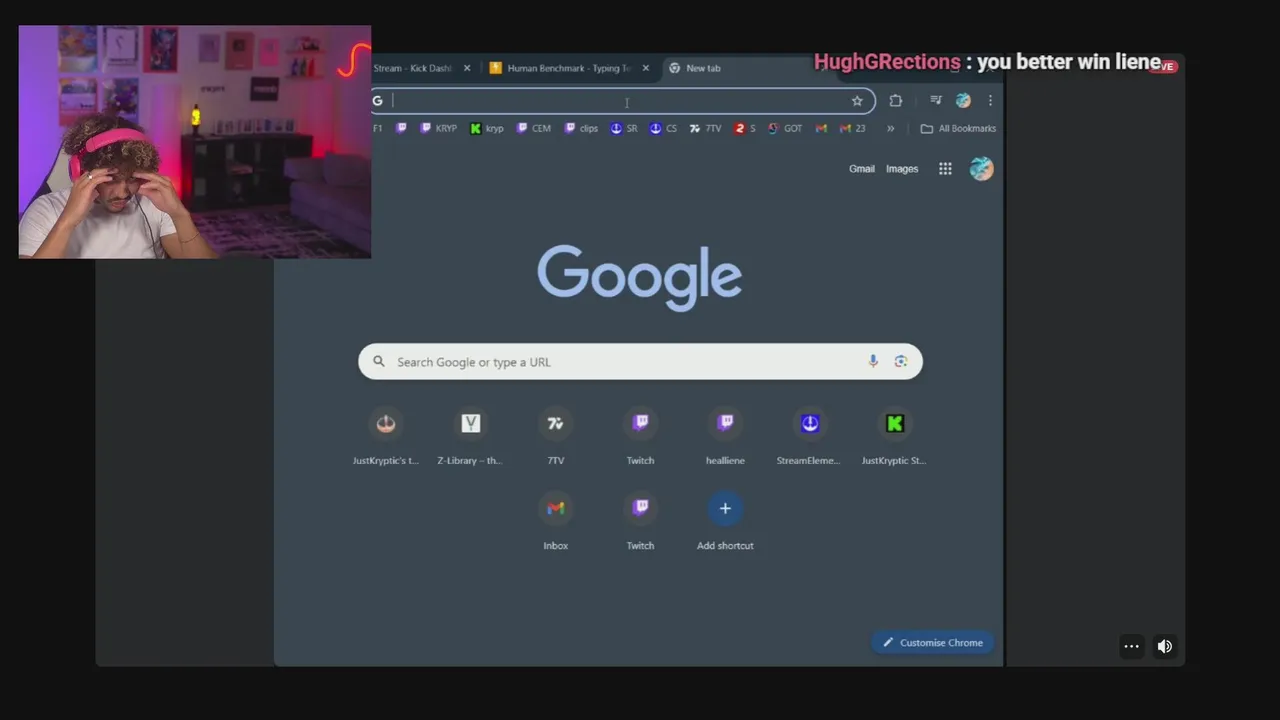Open the GOT bookmark
The image size is (1280, 720).
785,129
